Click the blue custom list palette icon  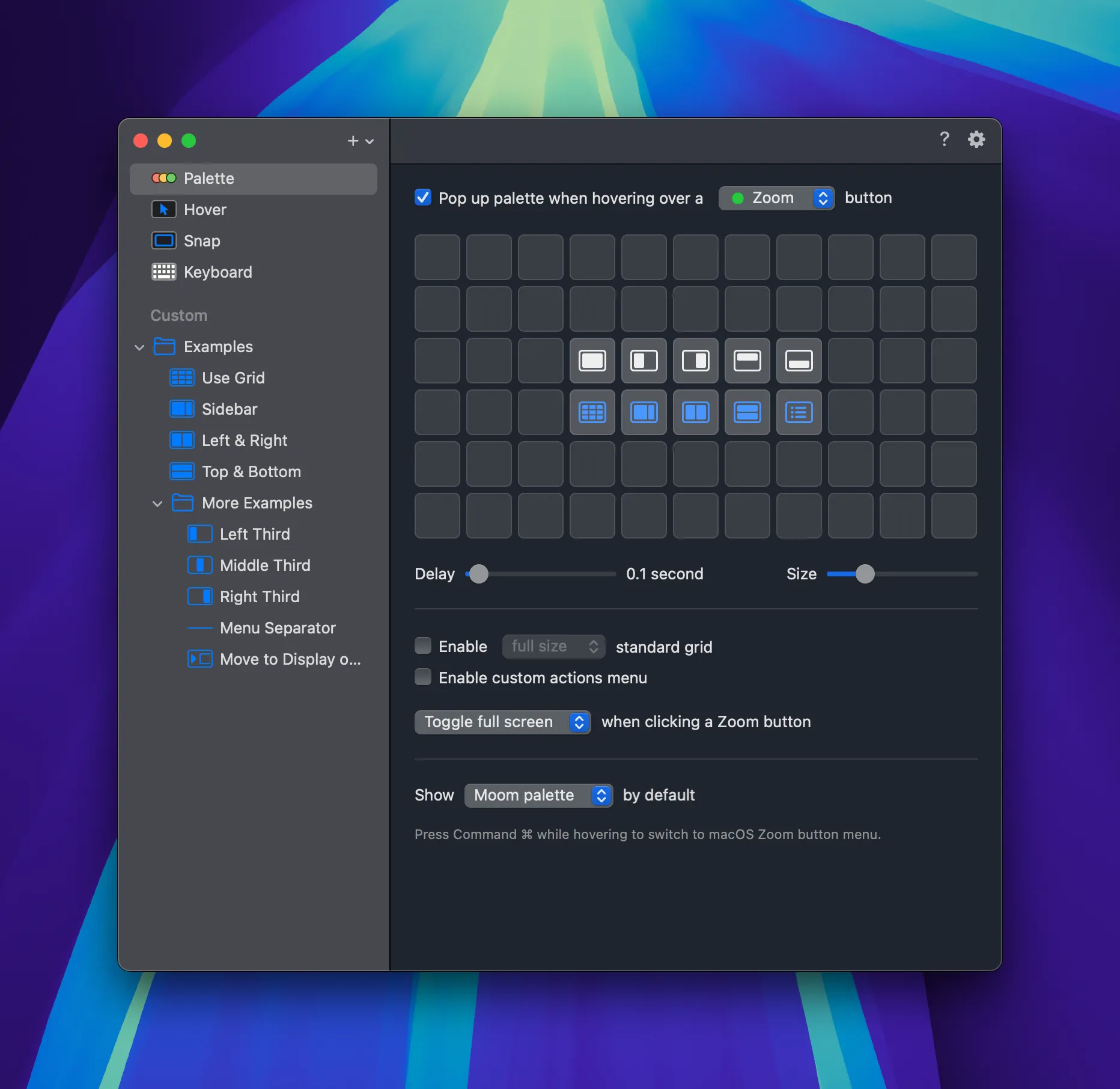(799, 412)
